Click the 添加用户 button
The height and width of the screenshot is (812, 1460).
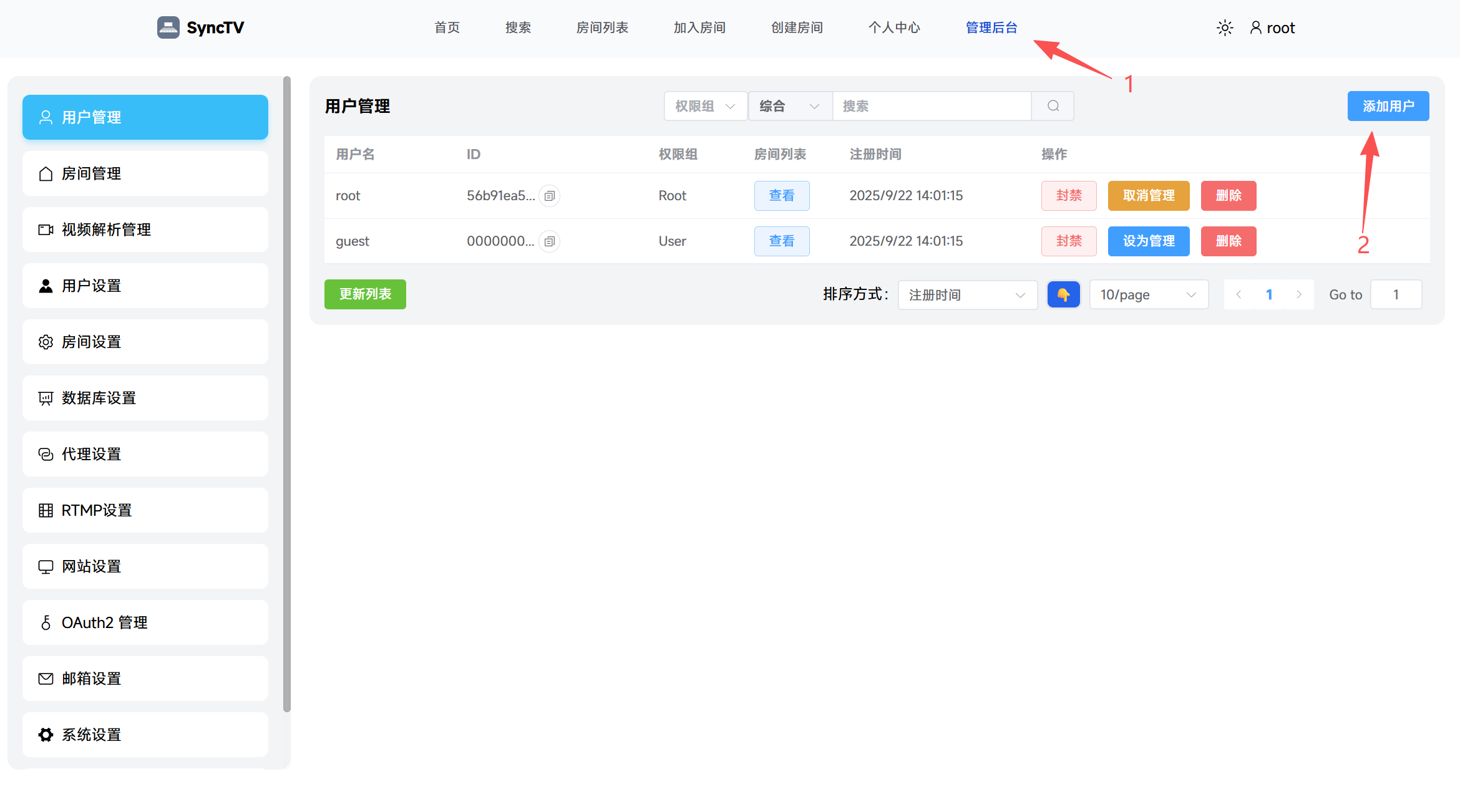click(1388, 106)
